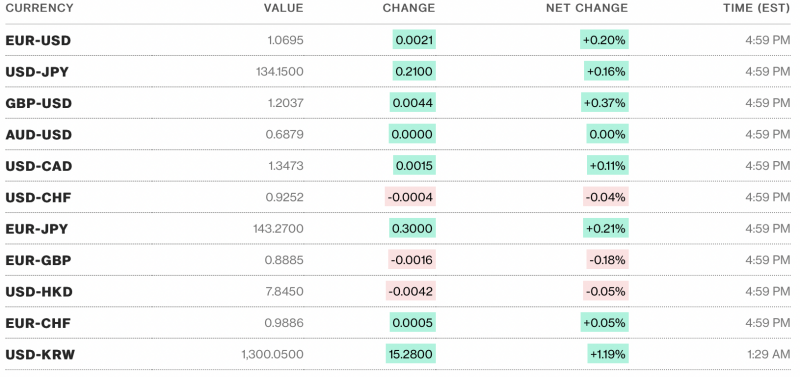Open the EUR-USD currency pair link
Screen dimensions: 800x377
[x=38, y=40]
